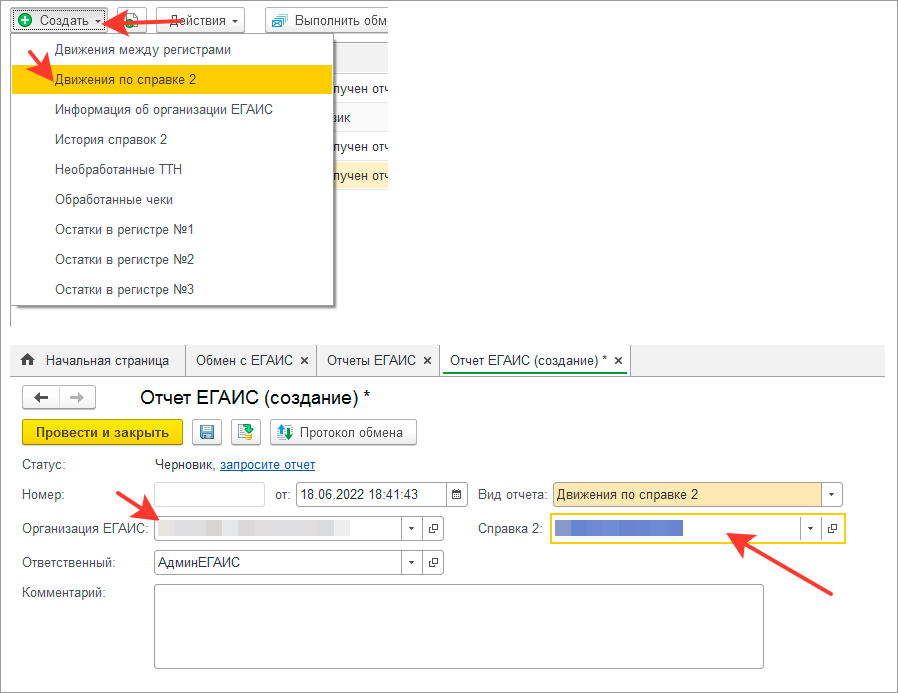Expand the Справка 2 dropdown arrow
The width and height of the screenshot is (898, 693).
(x=810, y=528)
